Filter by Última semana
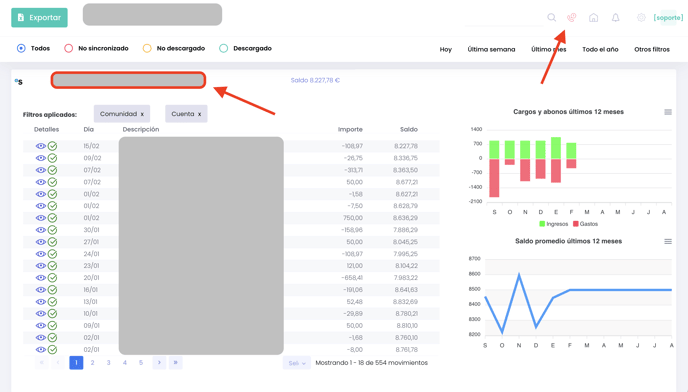Viewport: 688px width, 392px height. (491, 49)
